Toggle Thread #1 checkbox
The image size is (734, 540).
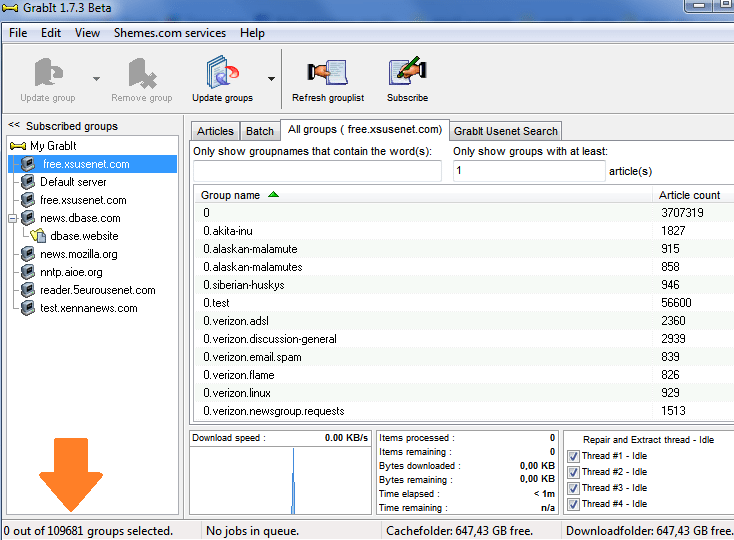coord(573,456)
